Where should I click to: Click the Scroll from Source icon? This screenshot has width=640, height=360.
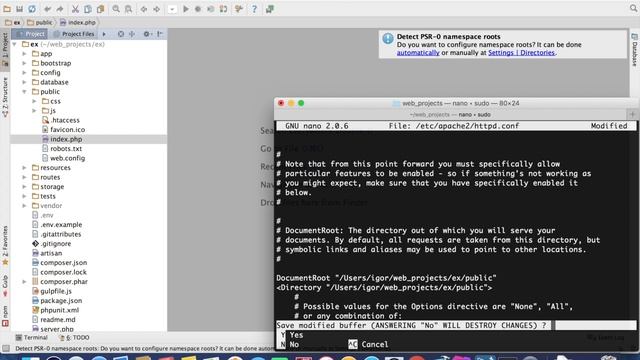coord(121,34)
